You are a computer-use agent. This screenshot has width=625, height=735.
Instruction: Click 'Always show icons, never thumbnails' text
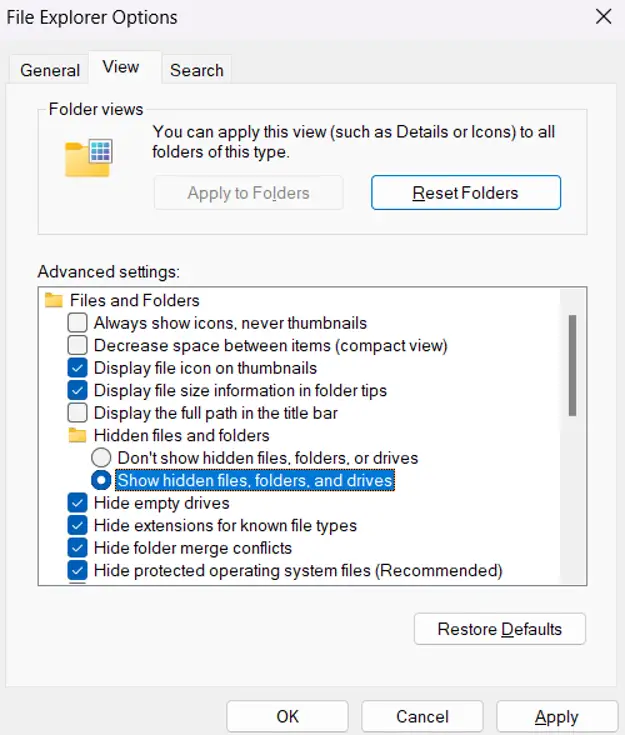pos(230,323)
